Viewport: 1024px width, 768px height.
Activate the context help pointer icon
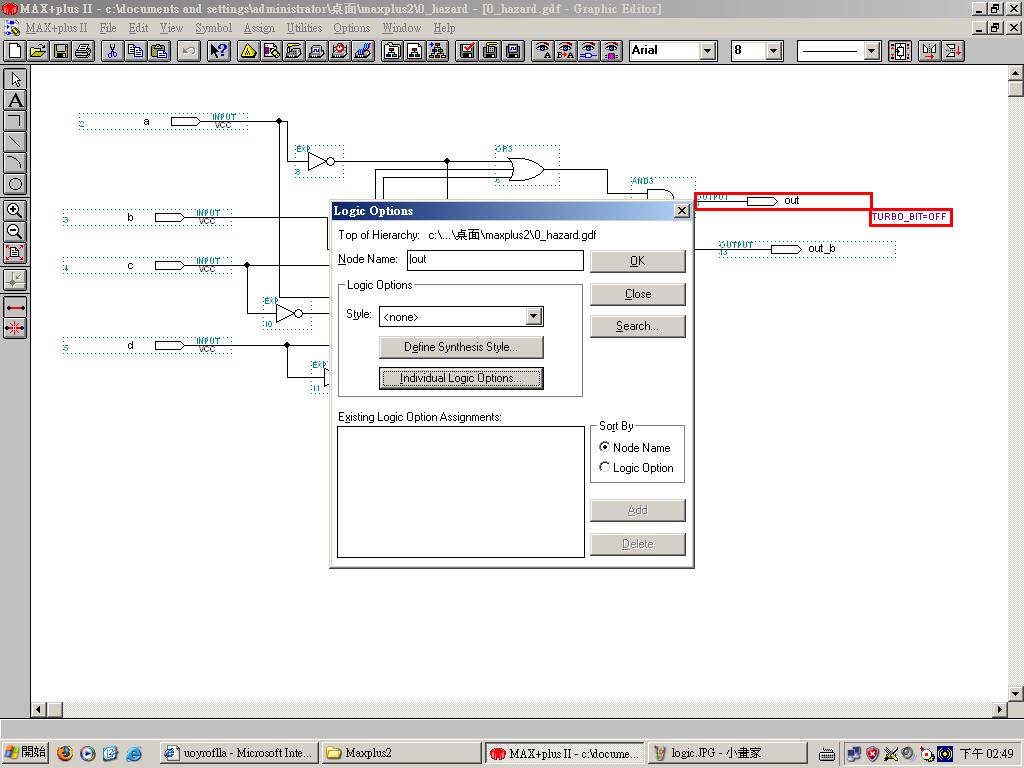[219, 51]
